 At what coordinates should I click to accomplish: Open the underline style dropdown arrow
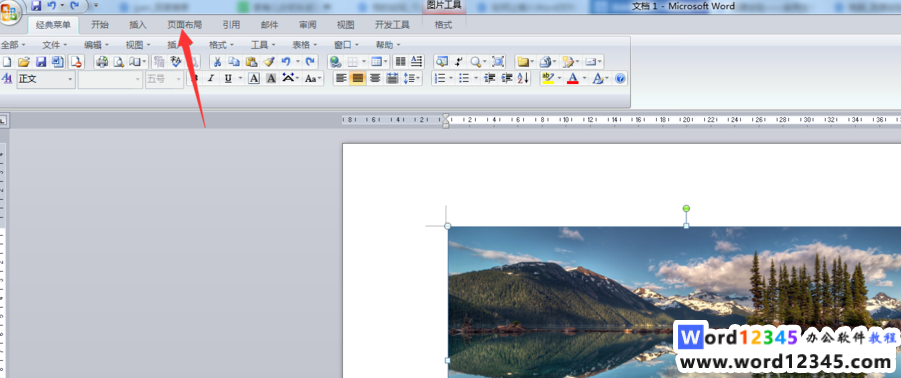pyautogui.click(x=240, y=78)
